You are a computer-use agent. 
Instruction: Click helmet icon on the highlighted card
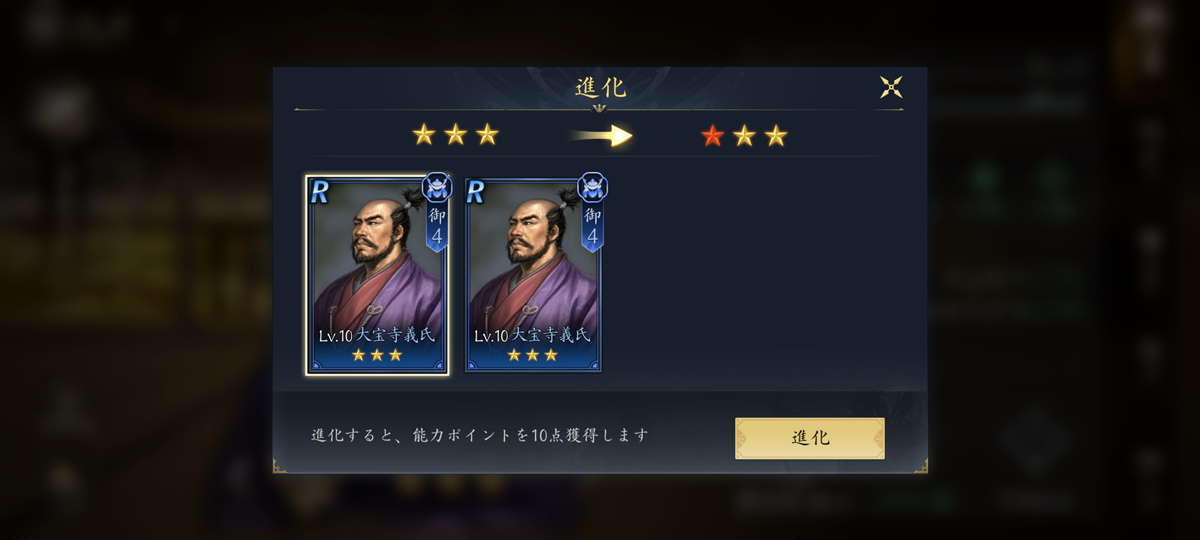click(x=438, y=187)
